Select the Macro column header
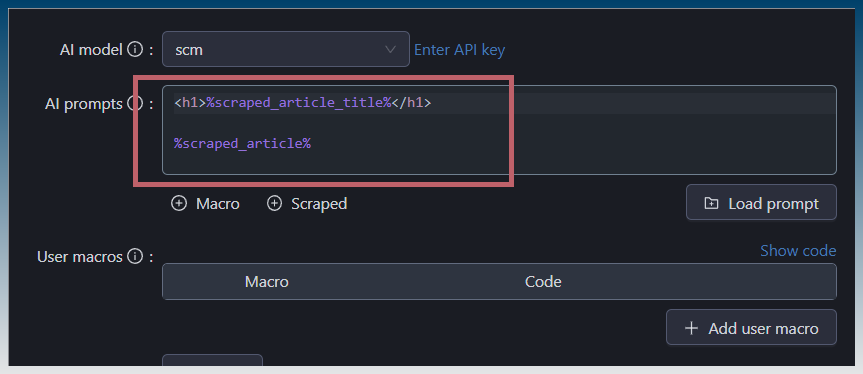863x374 pixels. coord(267,282)
